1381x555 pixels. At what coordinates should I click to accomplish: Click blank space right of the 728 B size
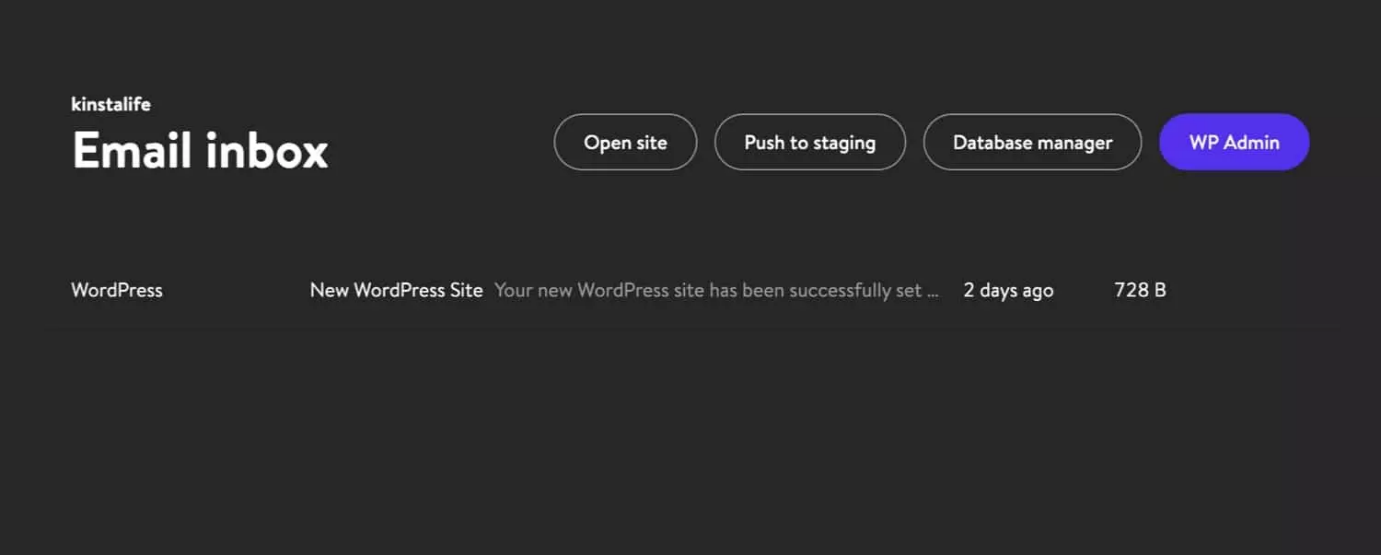coord(1260,290)
